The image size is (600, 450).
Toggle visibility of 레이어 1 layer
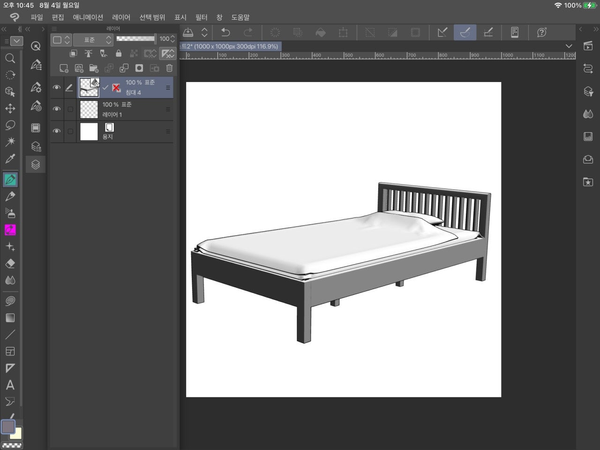tap(56, 109)
